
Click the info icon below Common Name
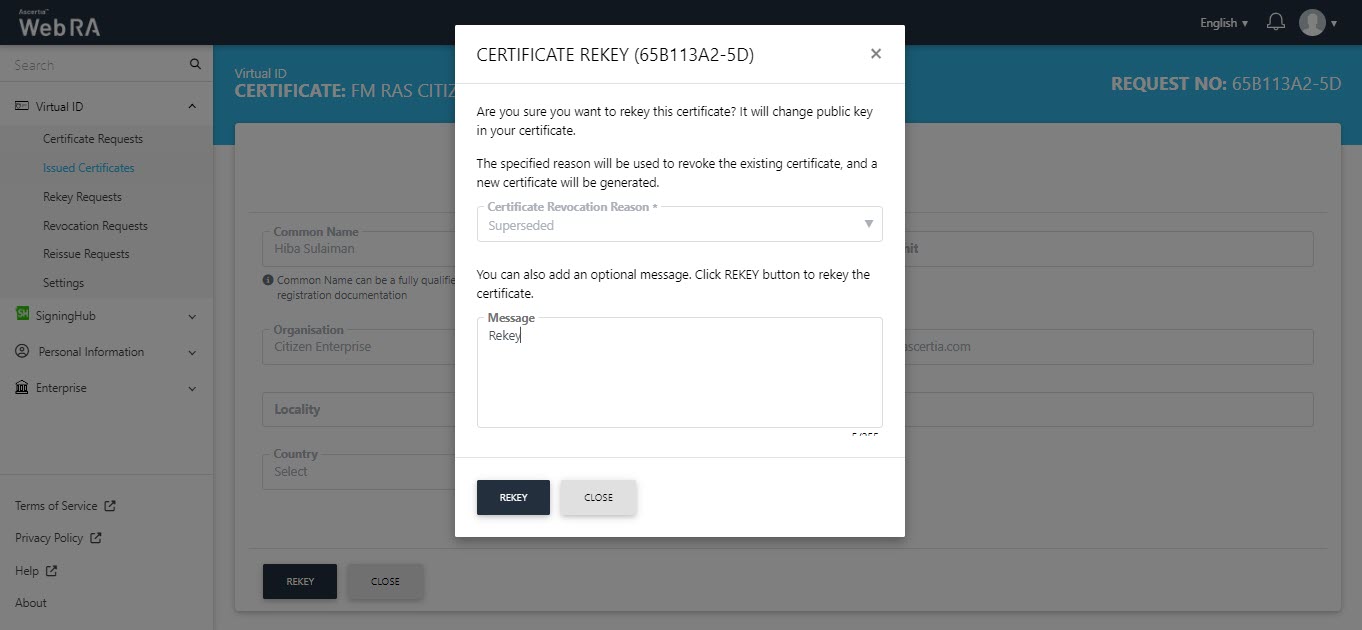(x=268, y=281)
